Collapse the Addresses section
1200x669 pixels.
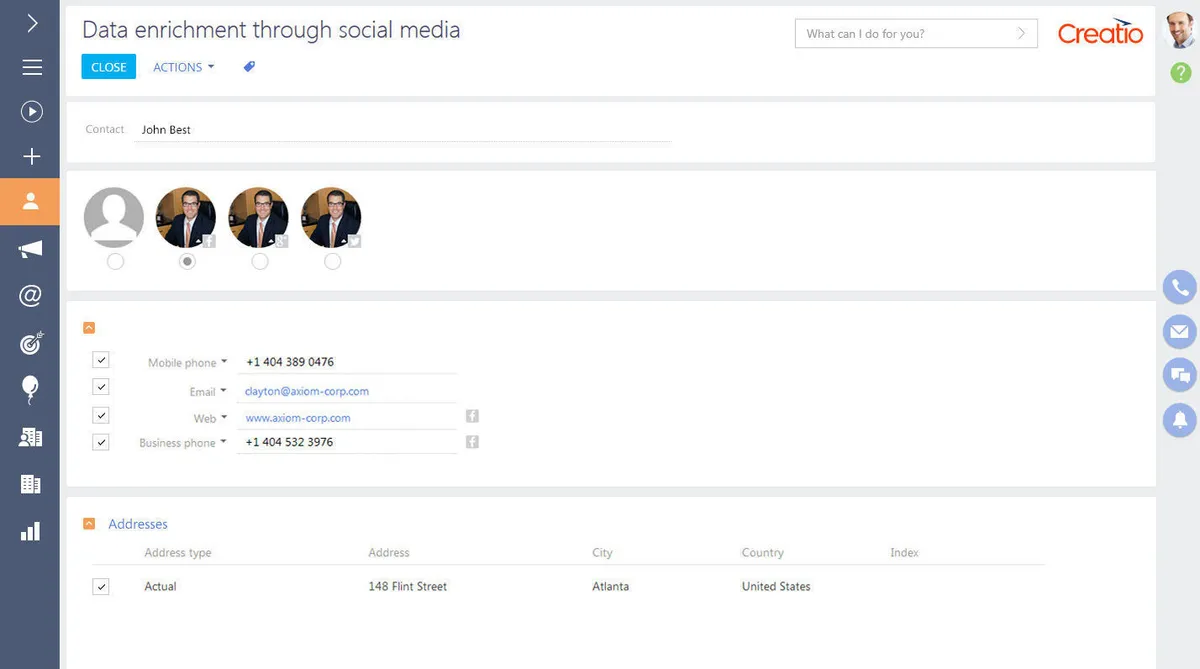point(89,524)
